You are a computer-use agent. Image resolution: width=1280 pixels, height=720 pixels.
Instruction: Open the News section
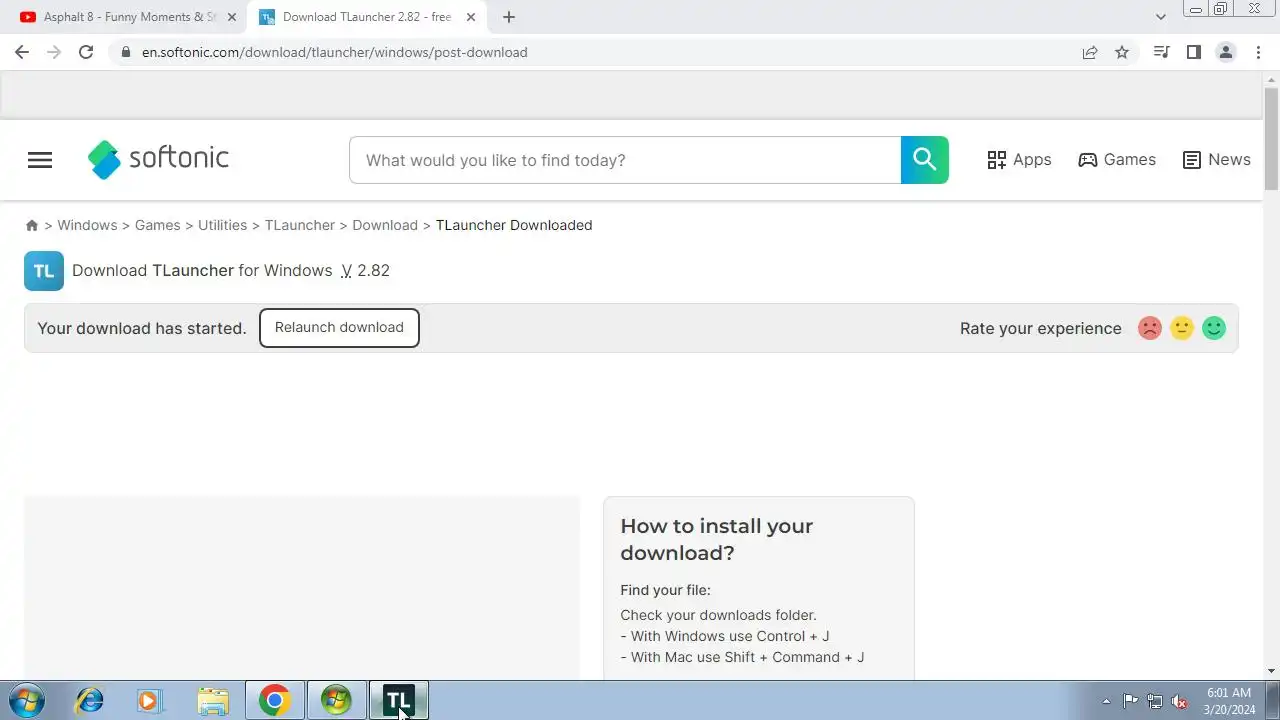click(1216, 160)
